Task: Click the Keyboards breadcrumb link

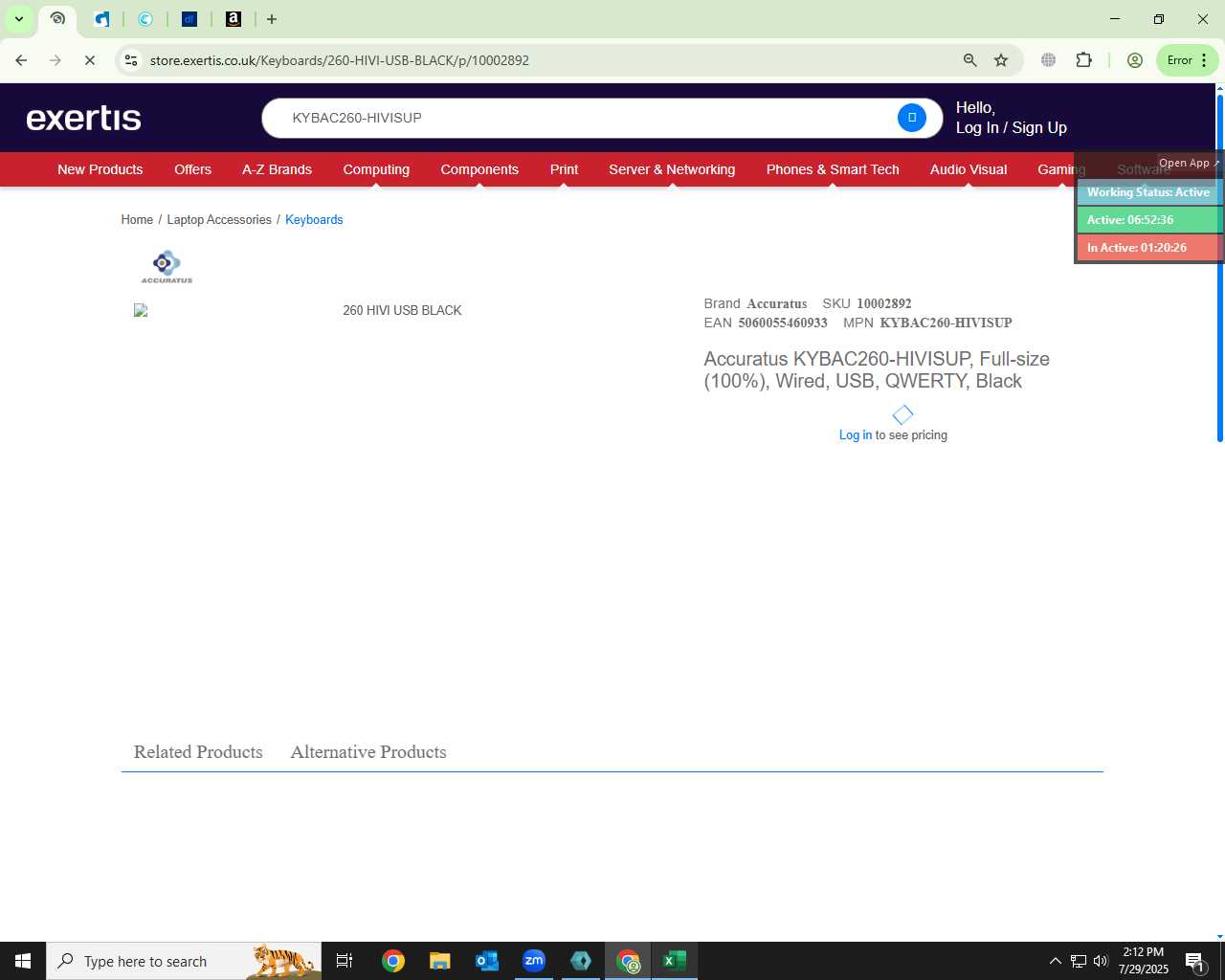Action: coord(314,220)
